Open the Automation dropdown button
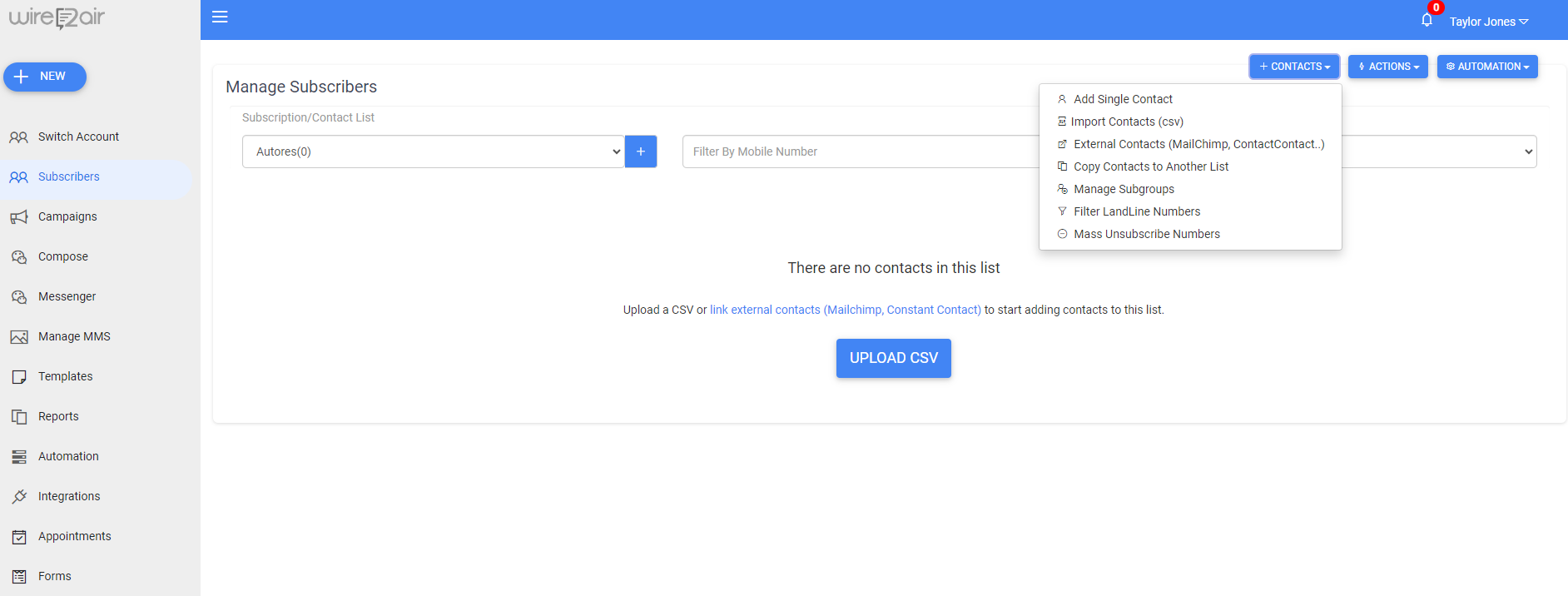The height and width of the screenshot is (596, 1568). pyautogui.click(x=1487, y=67)
